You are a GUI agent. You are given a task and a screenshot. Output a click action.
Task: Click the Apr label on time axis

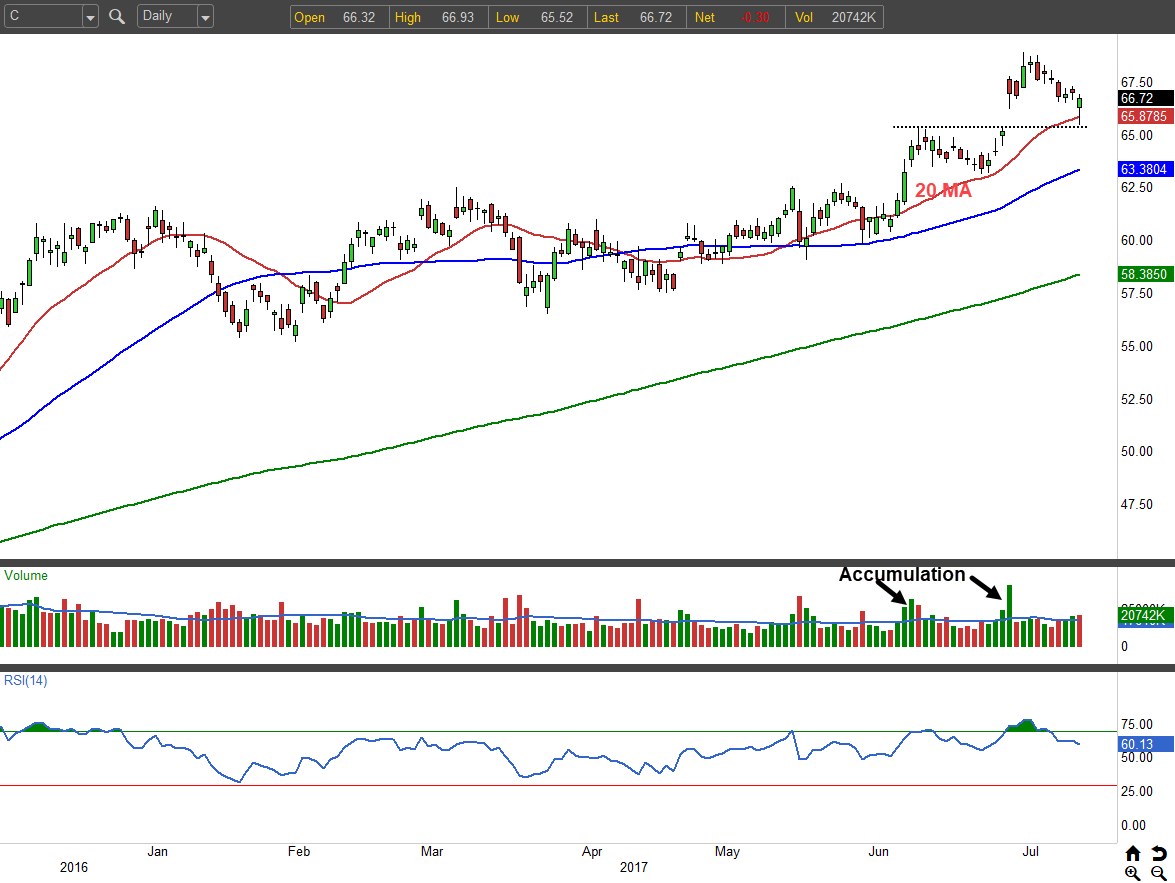(592, 852)
